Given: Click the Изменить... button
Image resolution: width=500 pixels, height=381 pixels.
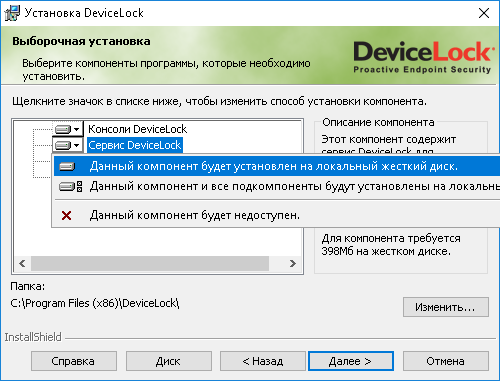Looking at the screenshot, I should (446, 307).
